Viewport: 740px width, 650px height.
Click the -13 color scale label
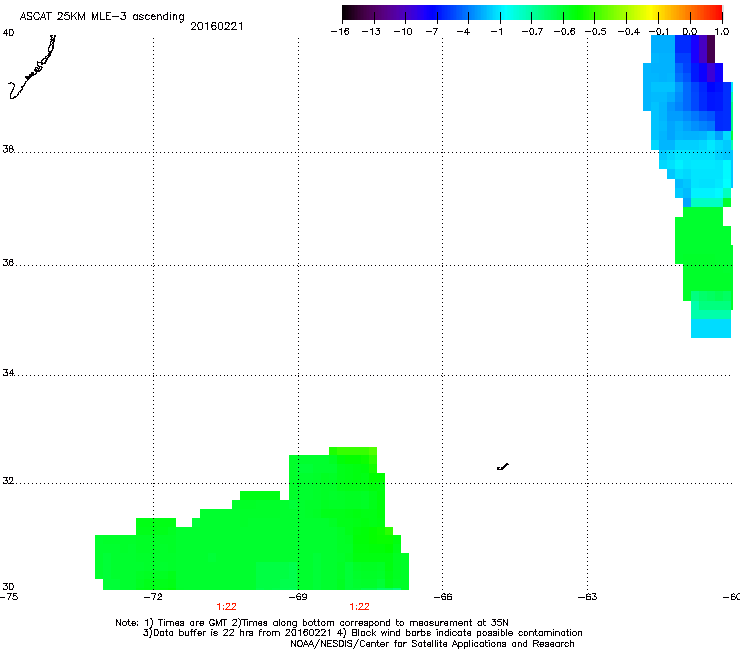pyautogui.click(x=371, y=32)
